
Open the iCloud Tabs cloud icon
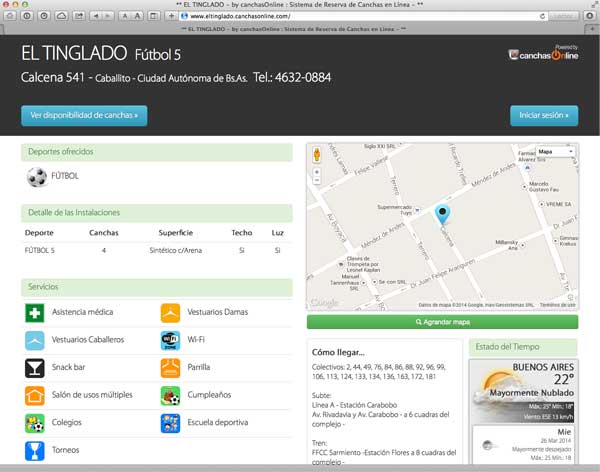coord(61,16)
